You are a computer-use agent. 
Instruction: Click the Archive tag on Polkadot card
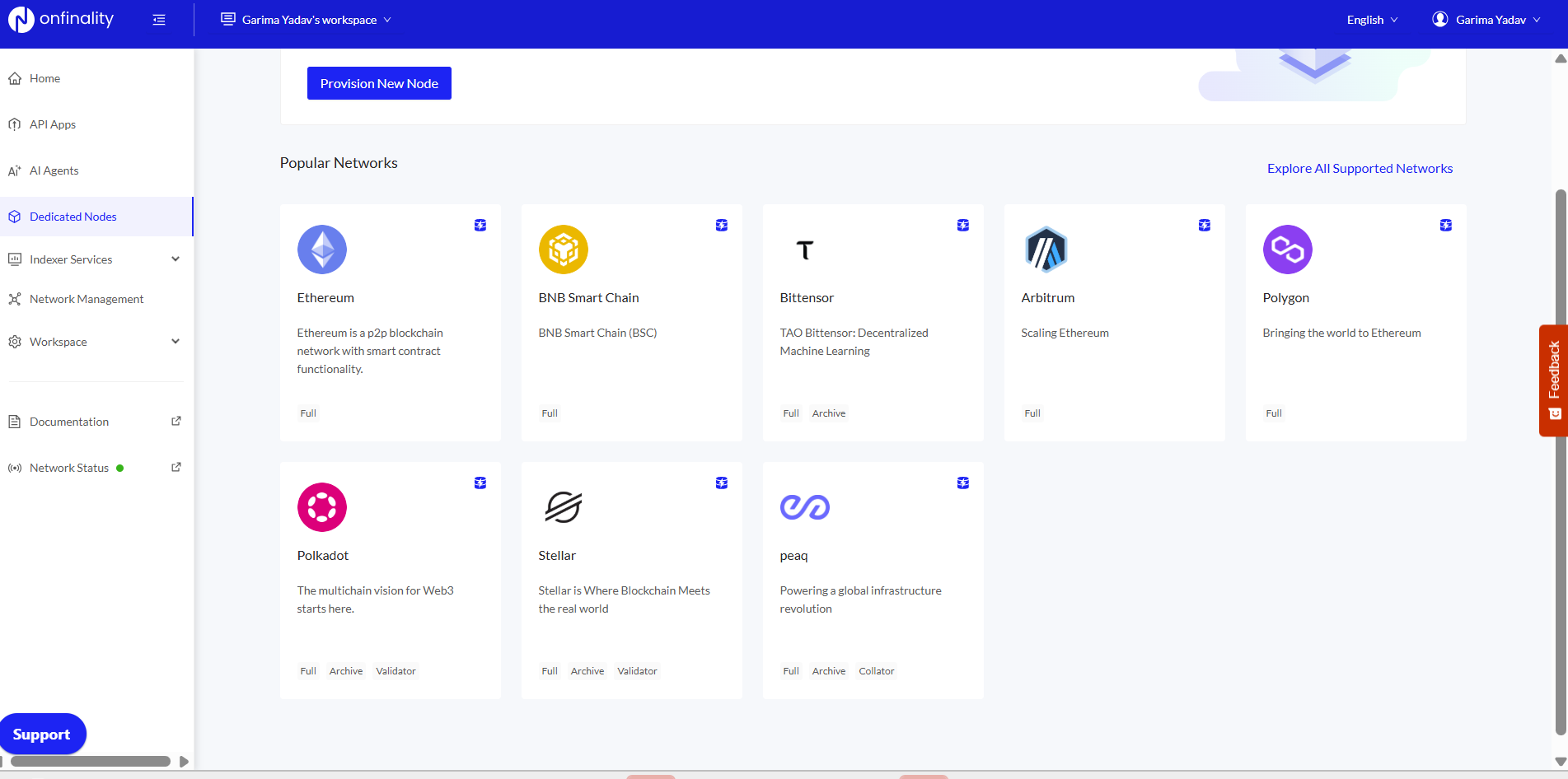coord(346,671)
